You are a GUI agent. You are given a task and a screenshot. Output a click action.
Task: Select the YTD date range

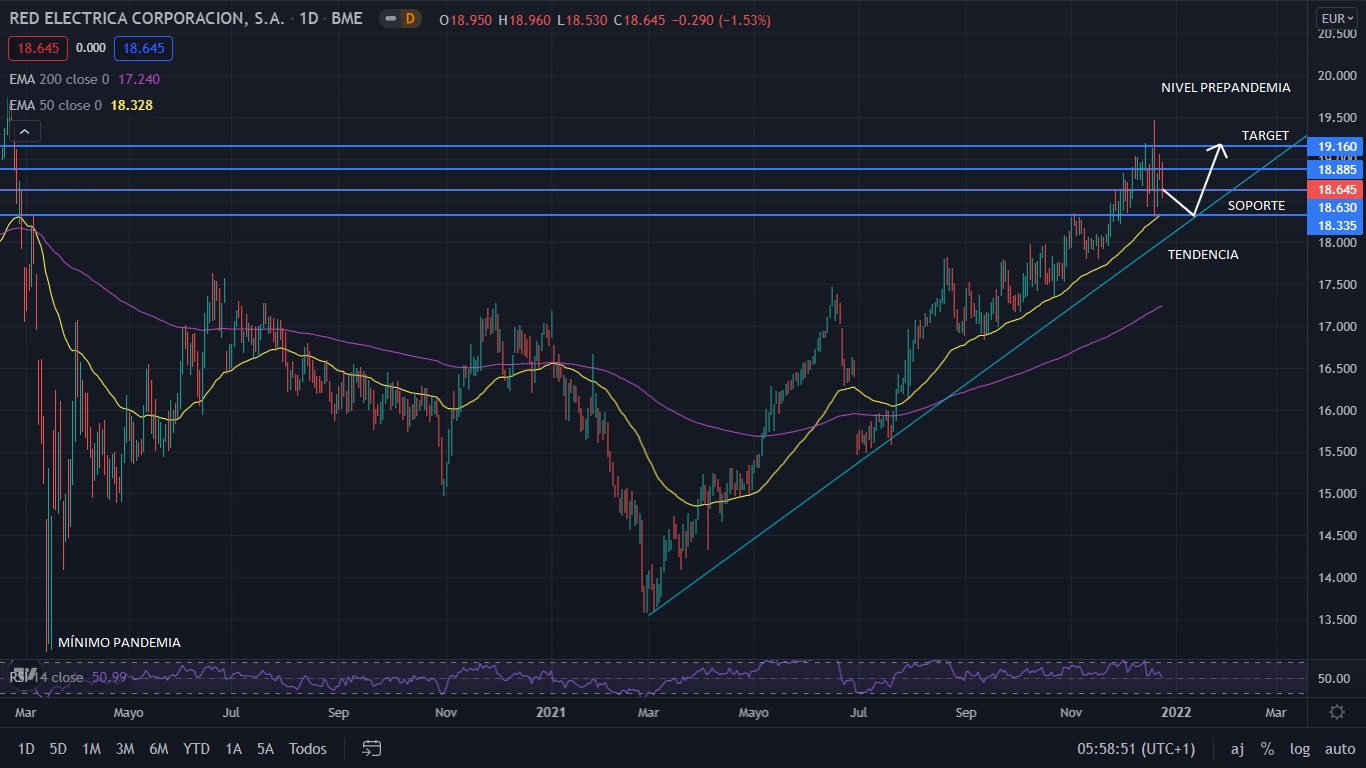click(196, 749)
